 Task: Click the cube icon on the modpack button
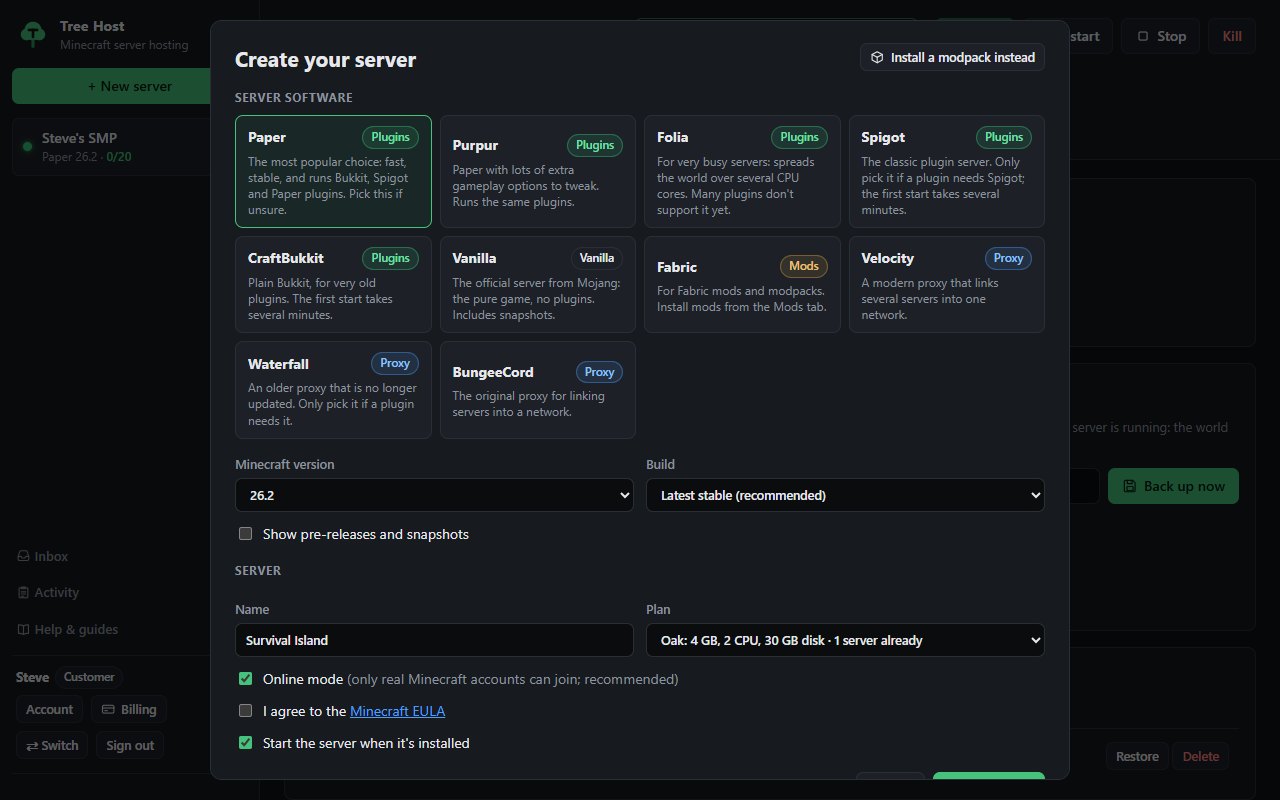(877, 57)
